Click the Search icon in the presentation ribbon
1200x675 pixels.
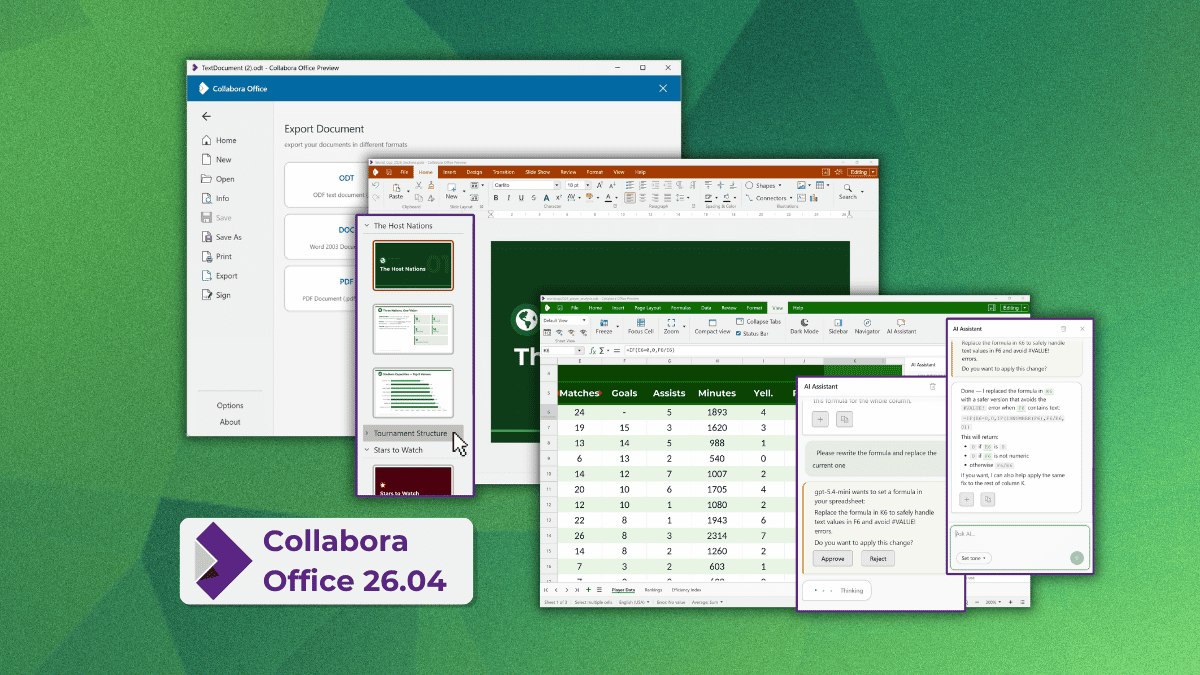[x=848, y=188]
